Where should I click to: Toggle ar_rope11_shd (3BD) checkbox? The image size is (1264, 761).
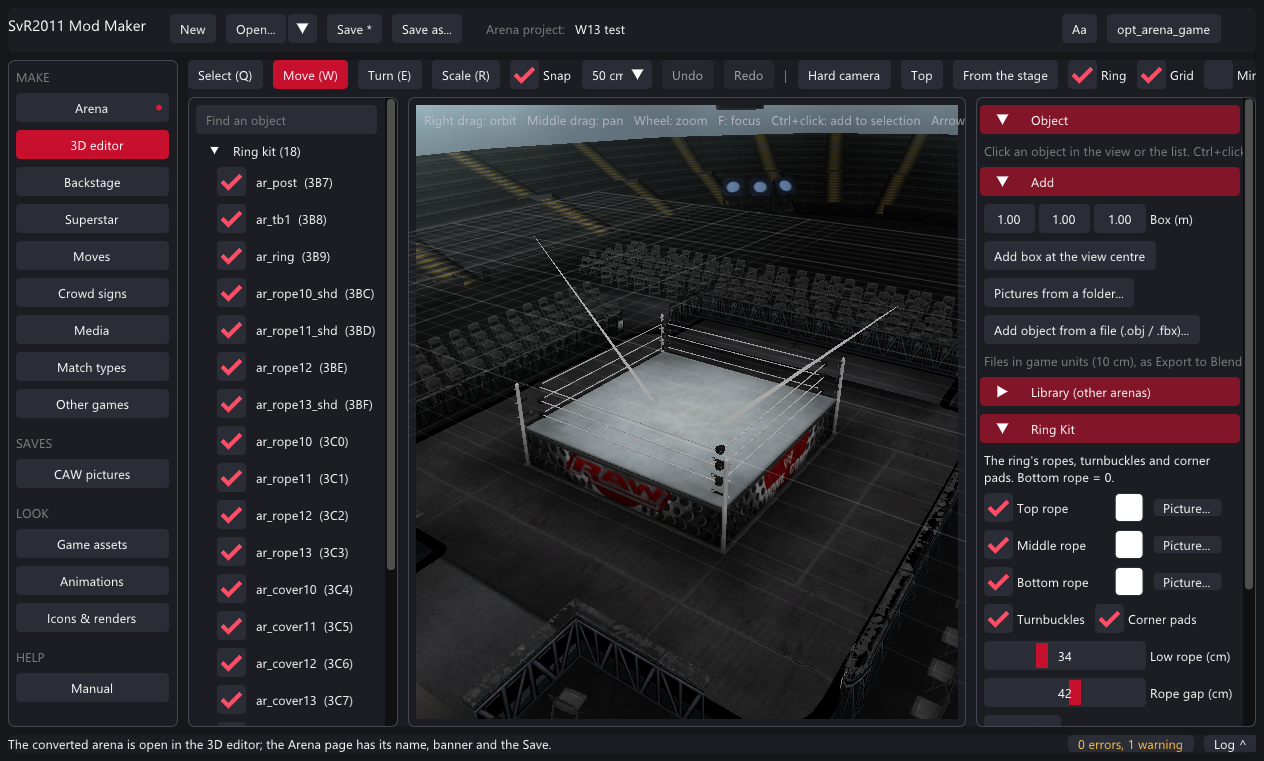point(231,331)
